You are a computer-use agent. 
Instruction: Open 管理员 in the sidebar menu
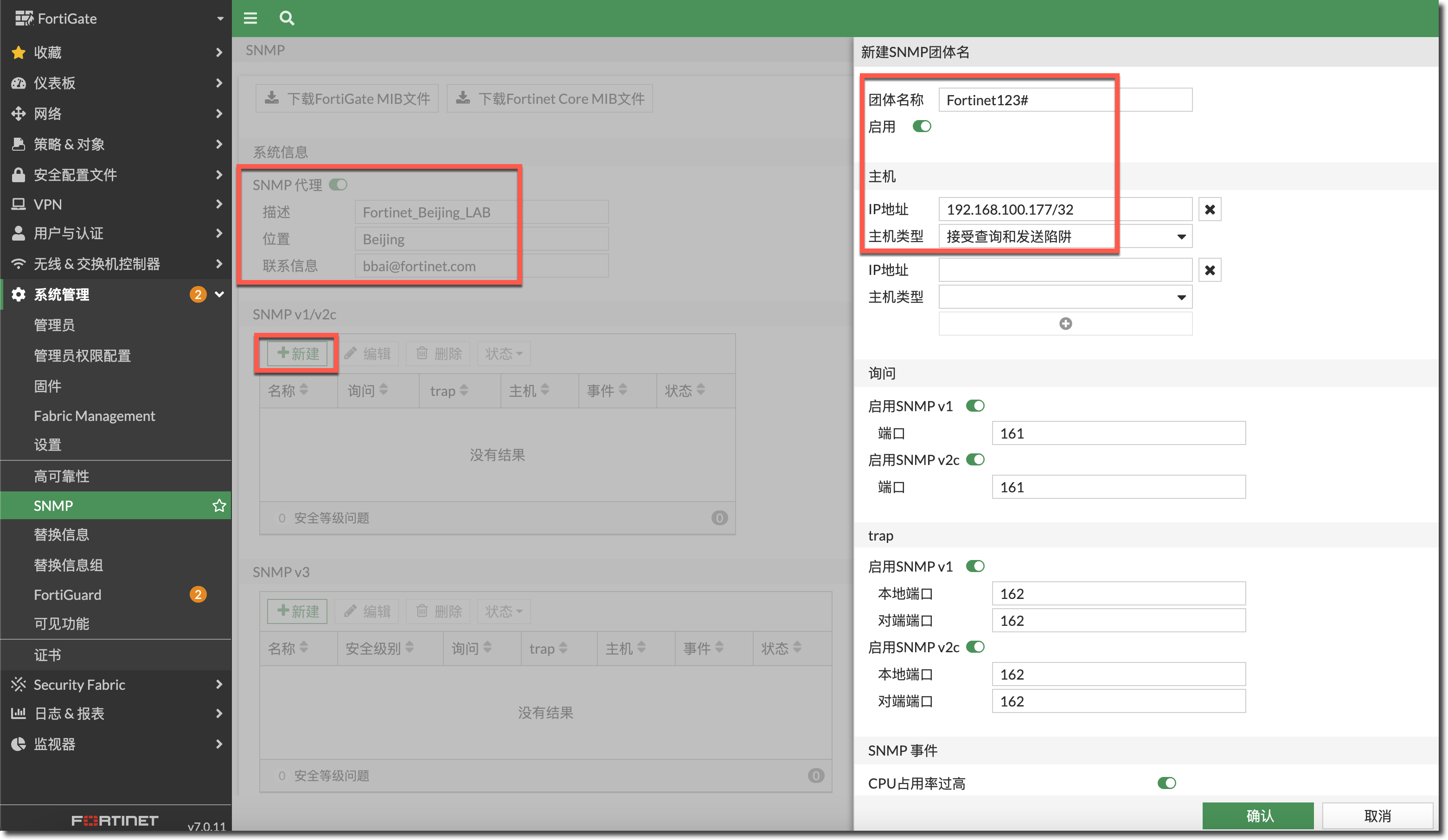[x=54, y=325]
